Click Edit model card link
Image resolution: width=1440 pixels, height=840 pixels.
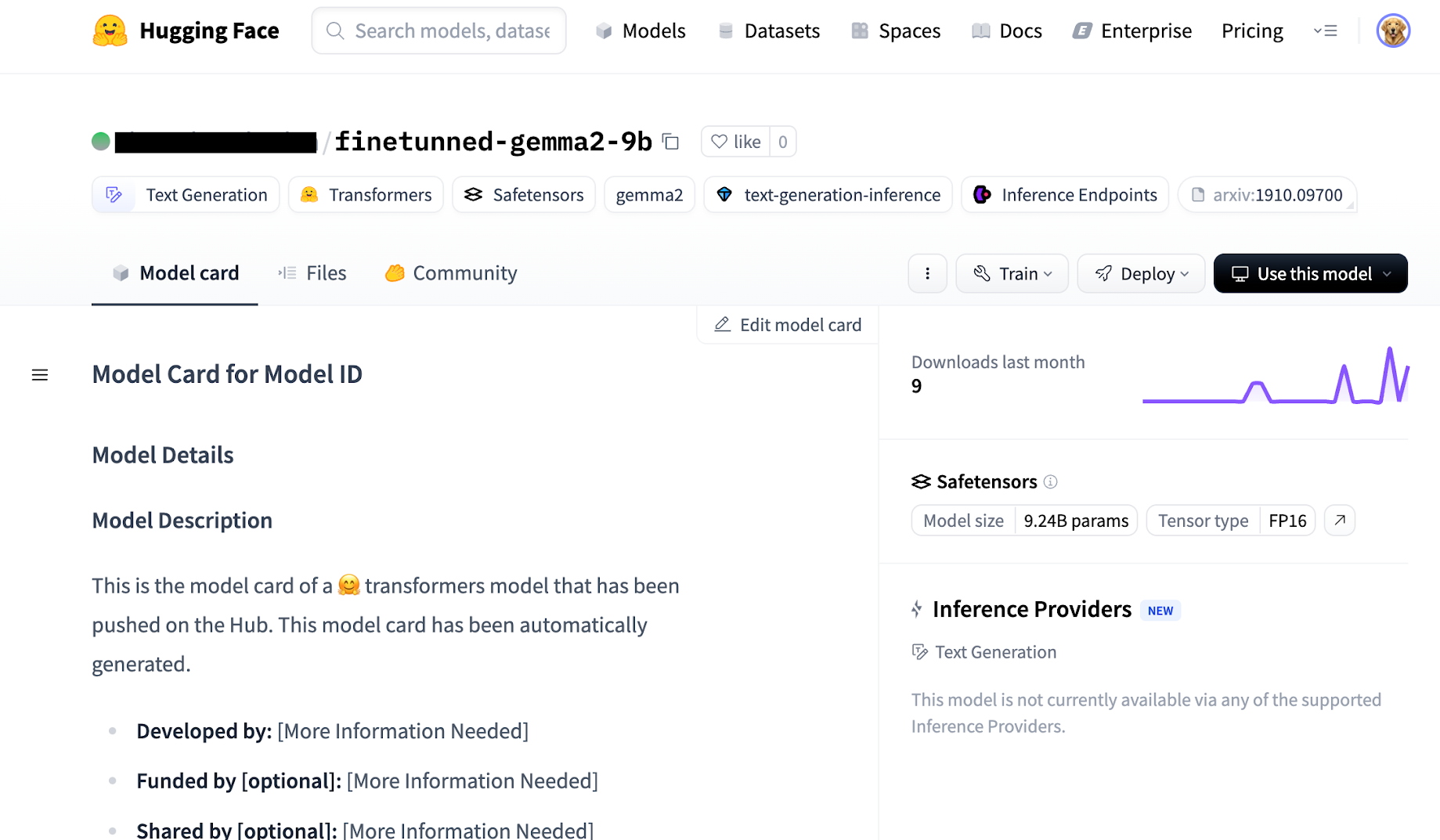pyautogui.click(x=787, y=324)
